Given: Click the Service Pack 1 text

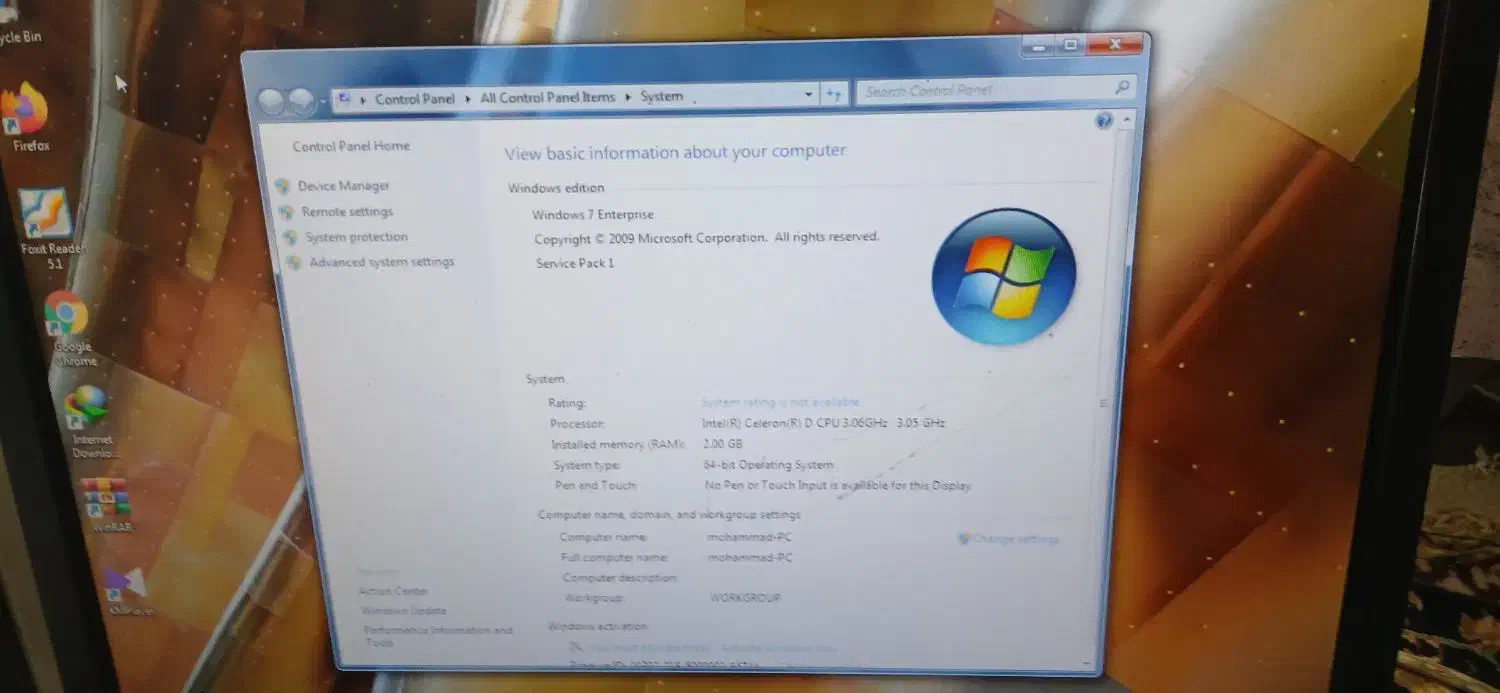Looking at the screenshot, I should pyautogui.click(x=575, y=263).
